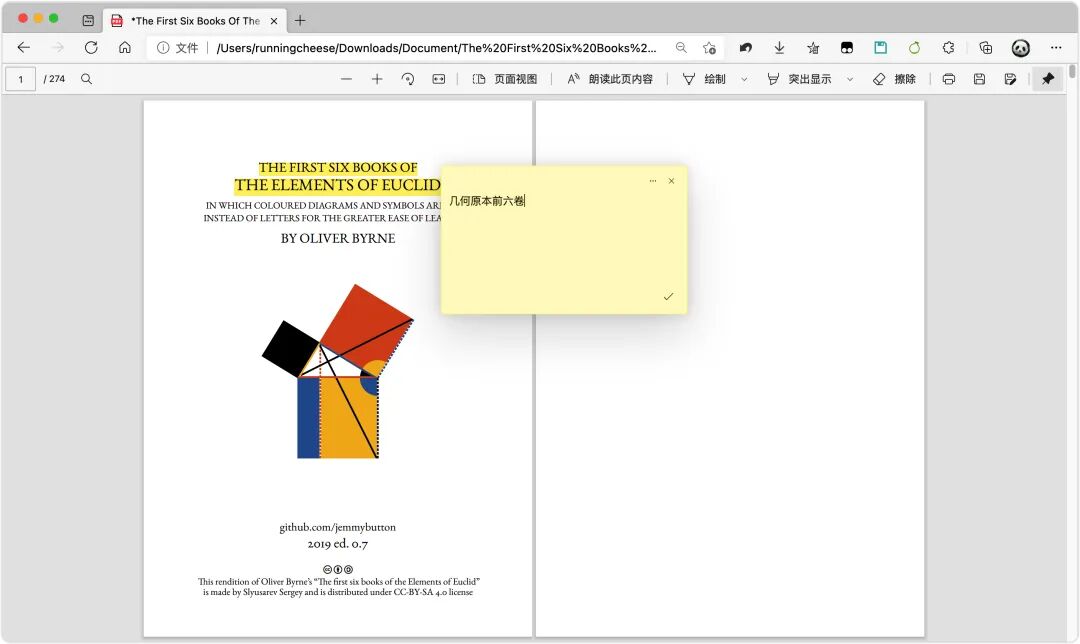Open the panda profile avatar
This screenshot has width=1080, height=644.
pyautogui.click(x=1021, y=48)
